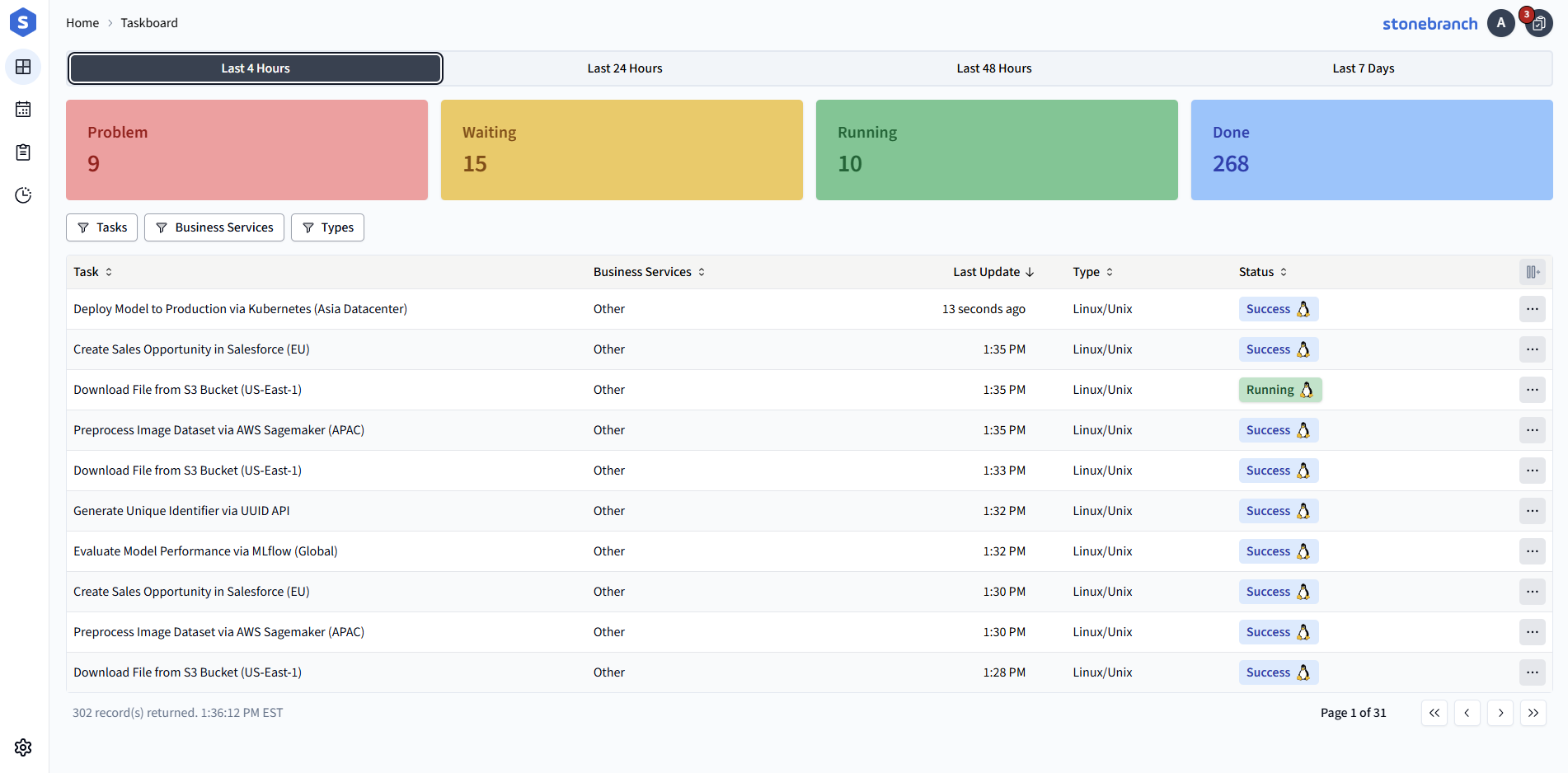The width and height of the screenshot is (1568, 773).
Task: Switch to the Last 24 Hours tab
Action: 625,68
